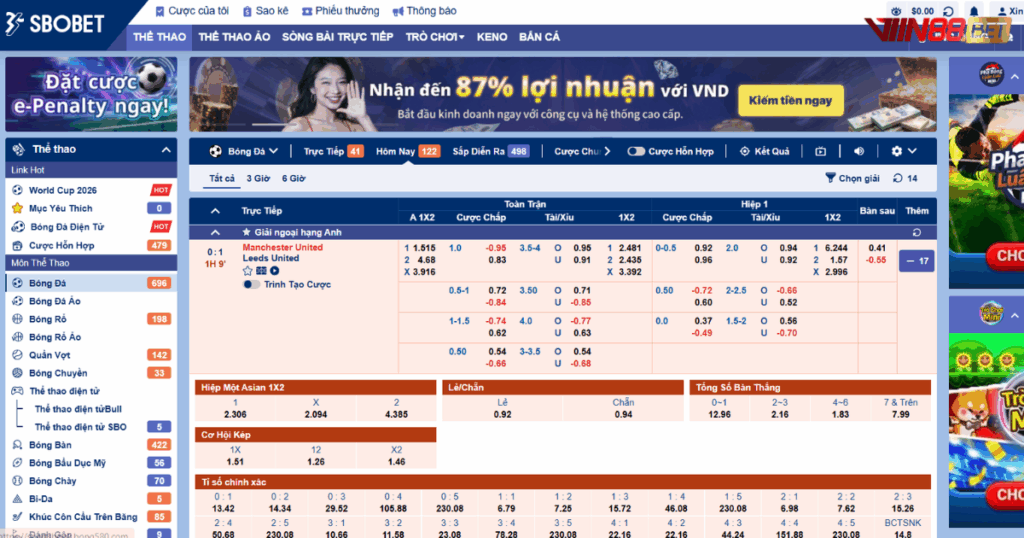1024x538 pixels.
Task: Select Bóng Rổ basketball icon
Action: click(18, 319)
